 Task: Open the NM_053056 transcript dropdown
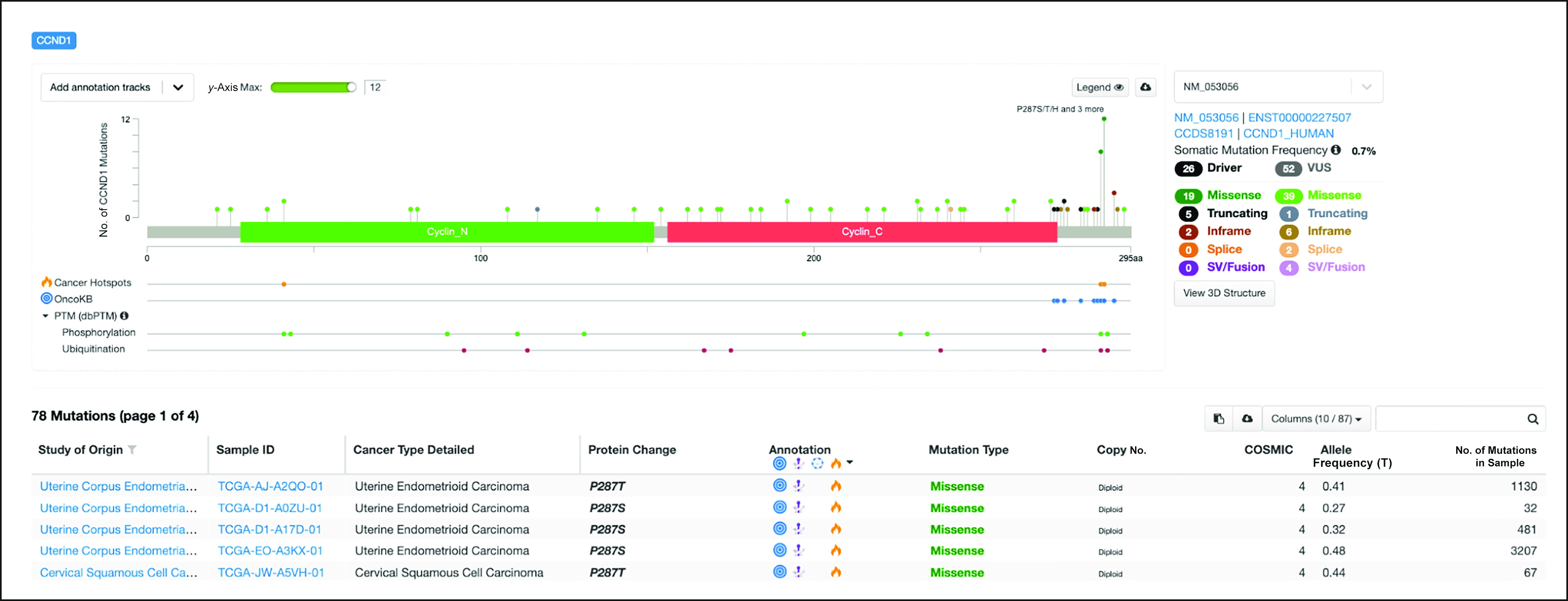(1278, 87)
